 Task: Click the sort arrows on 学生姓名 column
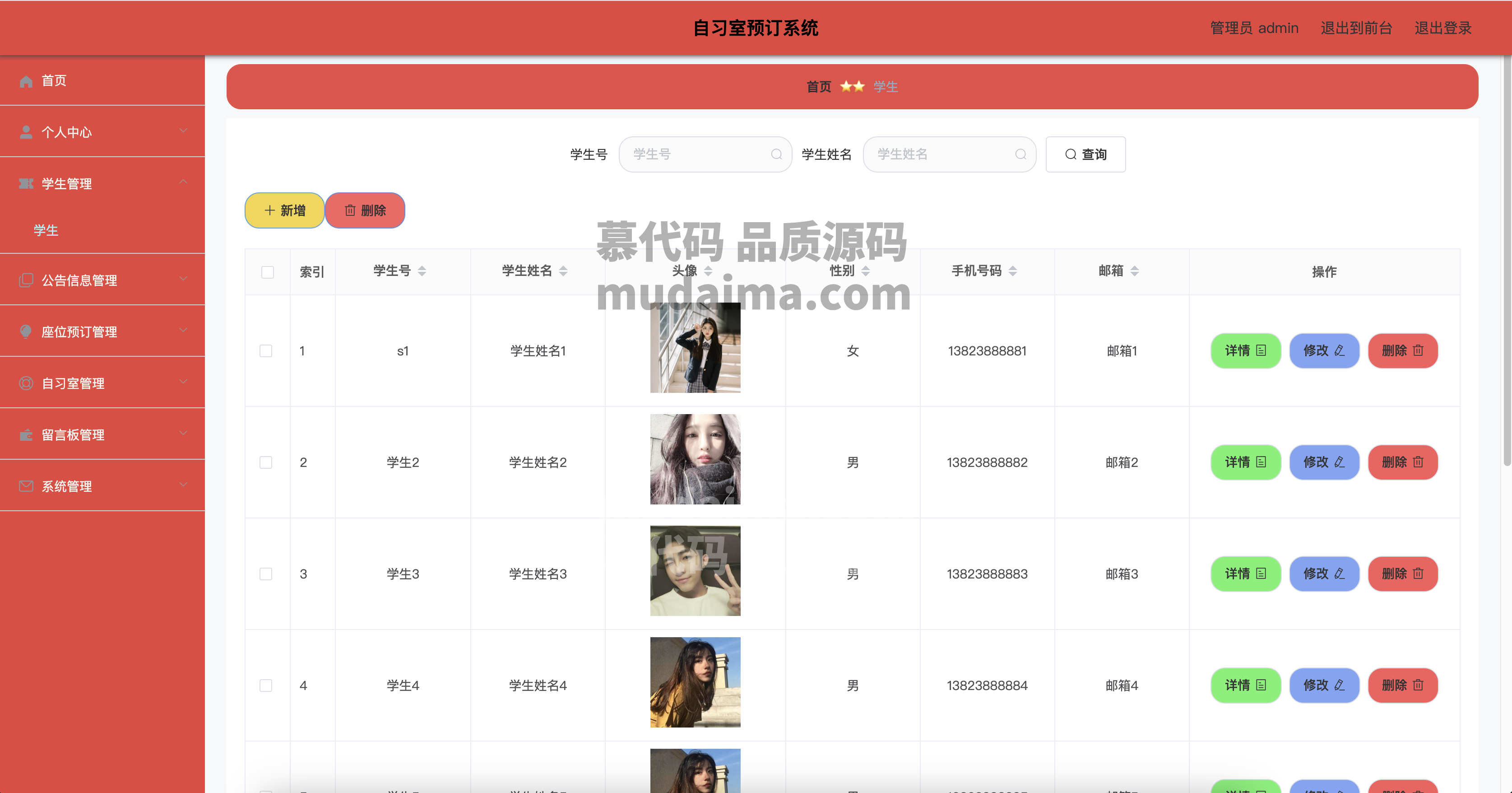[563, 271]
